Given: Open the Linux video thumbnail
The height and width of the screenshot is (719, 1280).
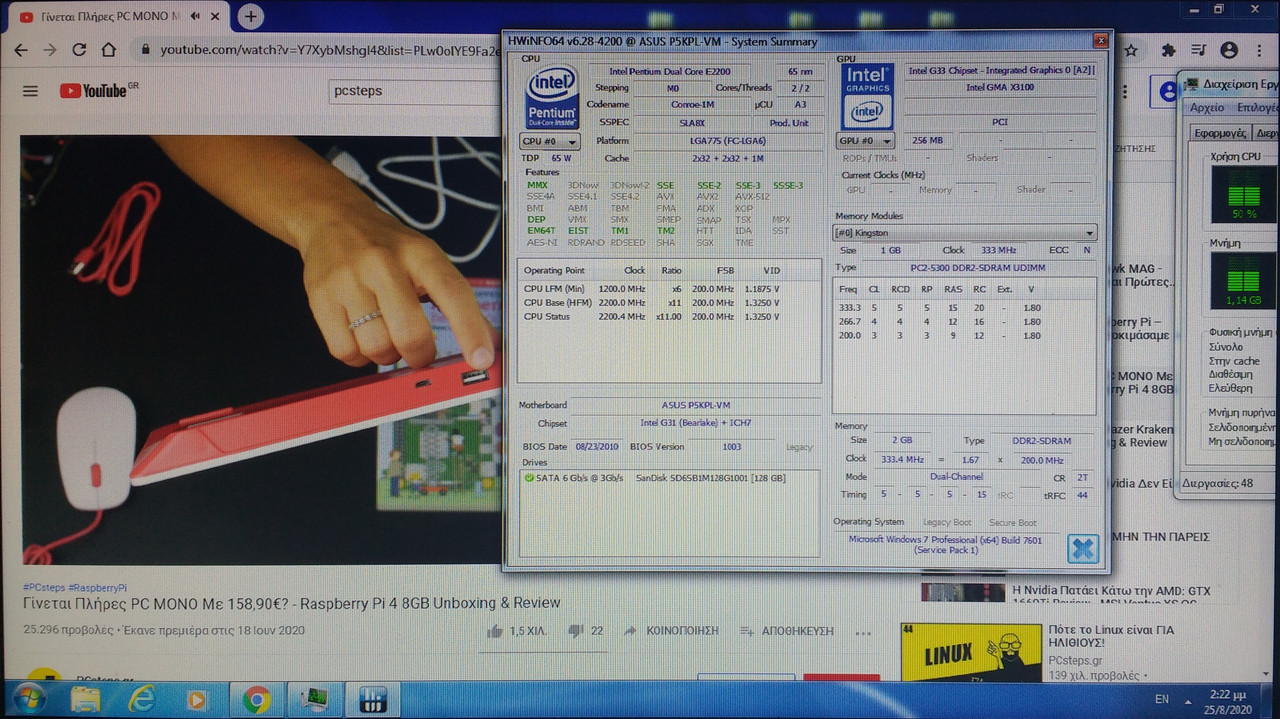Looking at the screenshot, I should point(971,652).
